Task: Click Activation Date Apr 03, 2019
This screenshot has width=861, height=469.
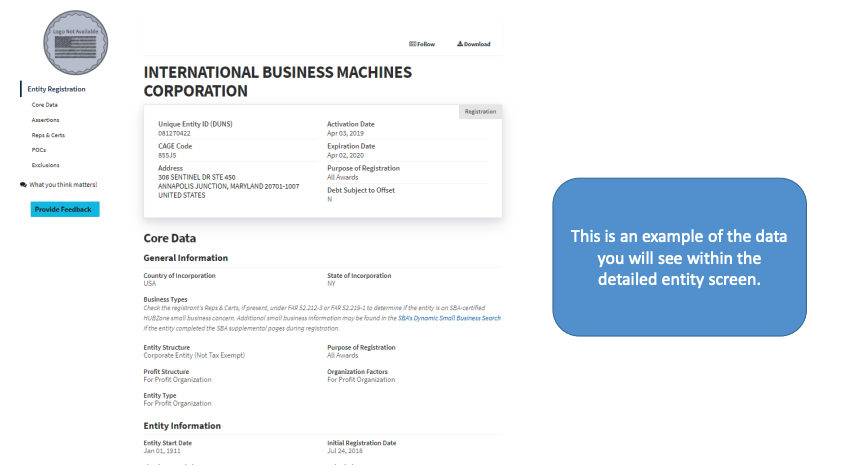Action: point(345,133)
